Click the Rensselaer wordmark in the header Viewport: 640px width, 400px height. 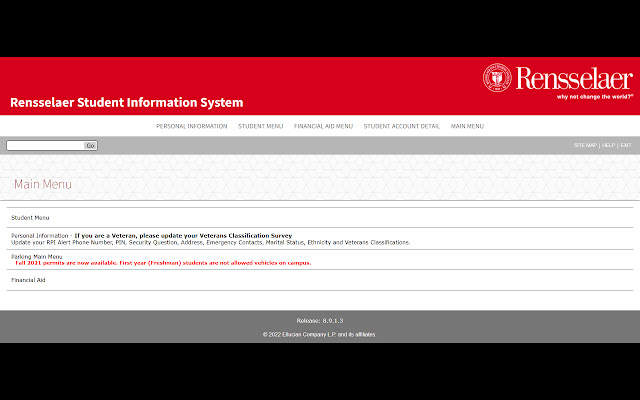coord(574,78)
